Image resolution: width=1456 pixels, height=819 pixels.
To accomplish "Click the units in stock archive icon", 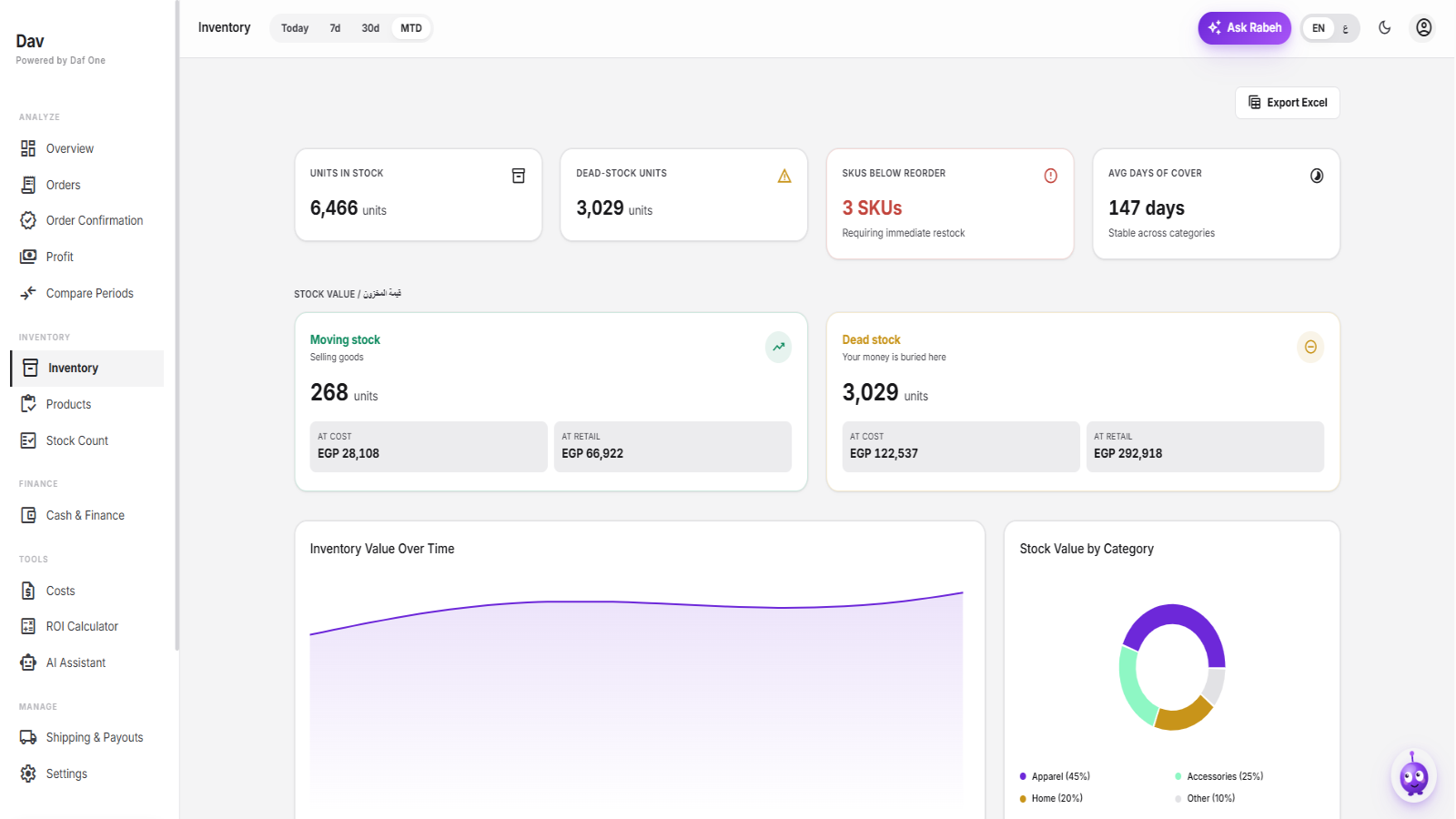I will pyautogui.click(x=519, y=176).
